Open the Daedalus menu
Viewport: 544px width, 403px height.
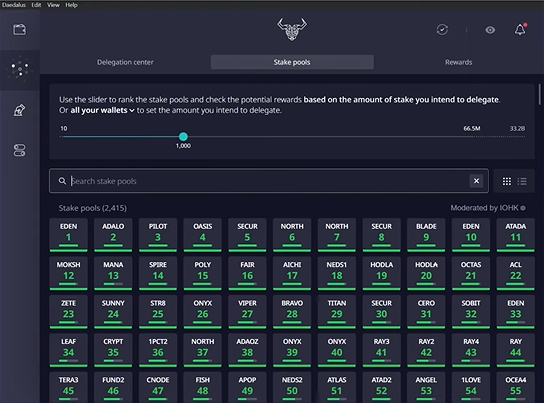(x=14, y=5)
